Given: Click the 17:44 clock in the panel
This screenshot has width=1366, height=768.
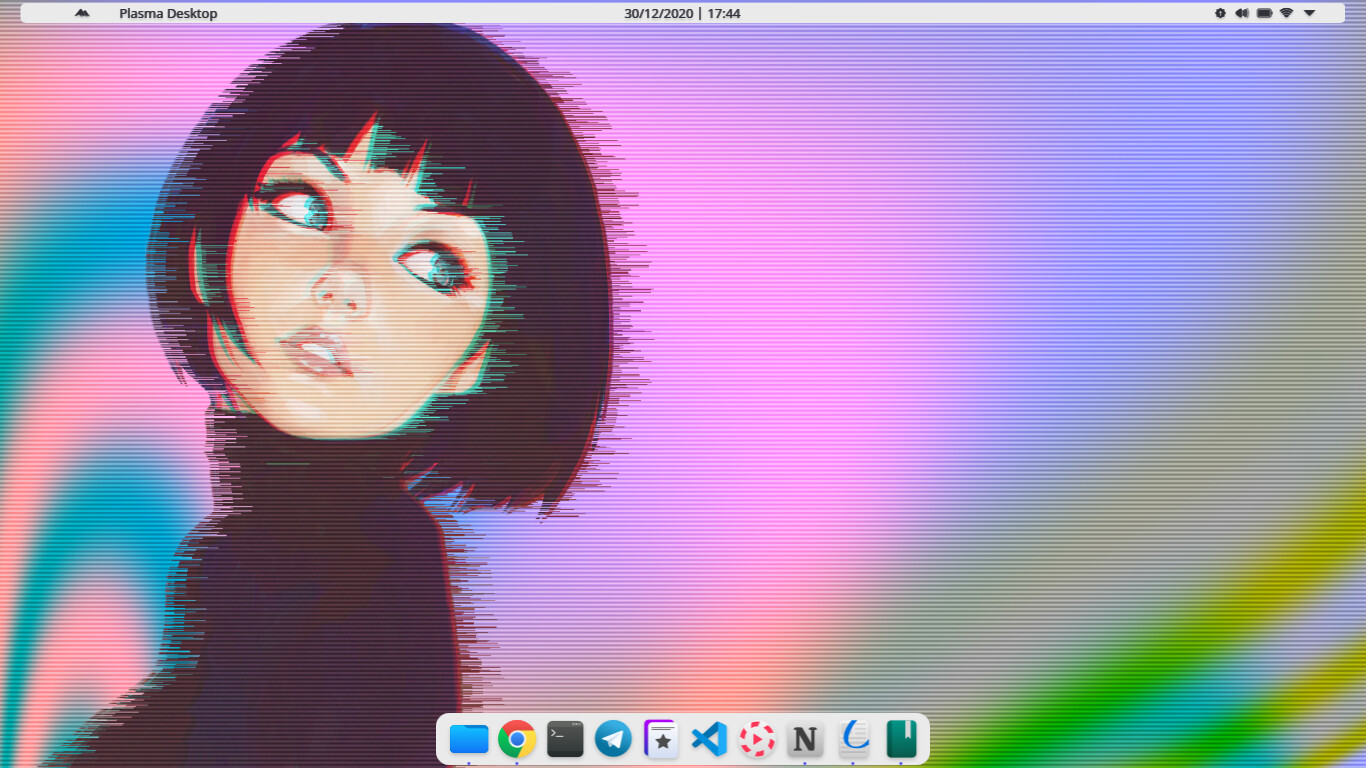Looking at the screenshot, I should tap(724, 13).
